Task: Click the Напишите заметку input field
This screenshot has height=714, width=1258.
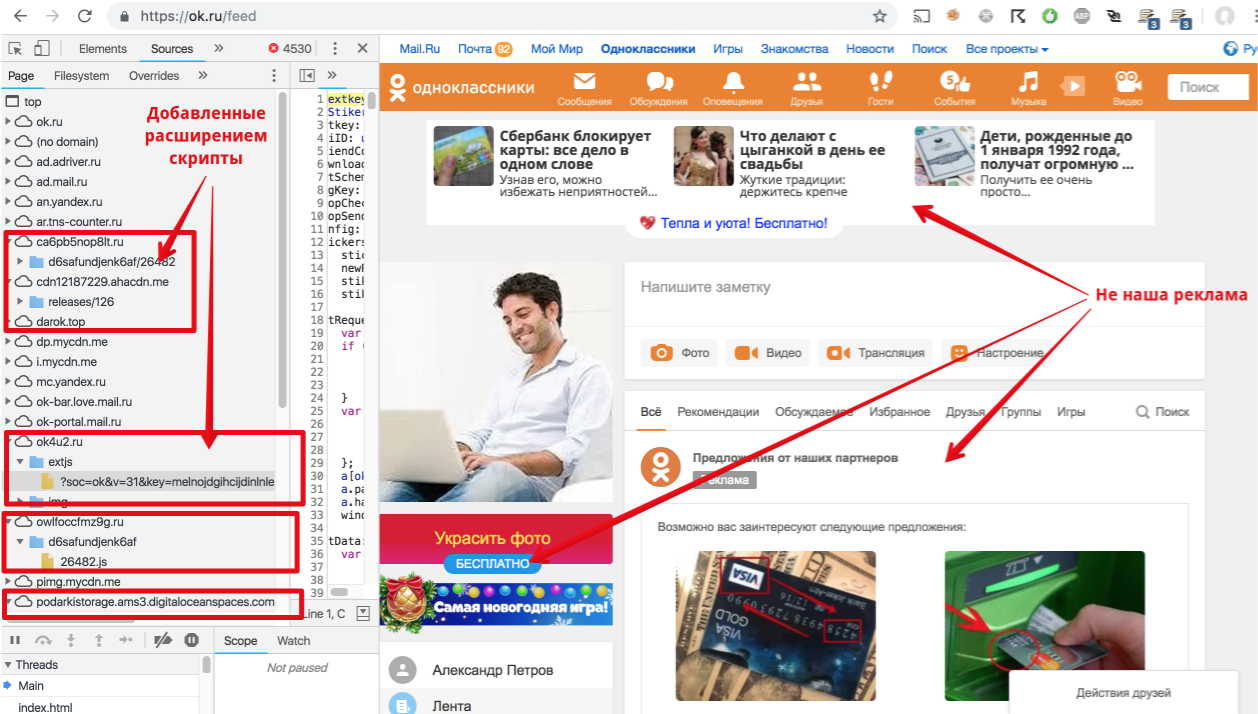Action: pyautogui.click(x=914, y=287)
